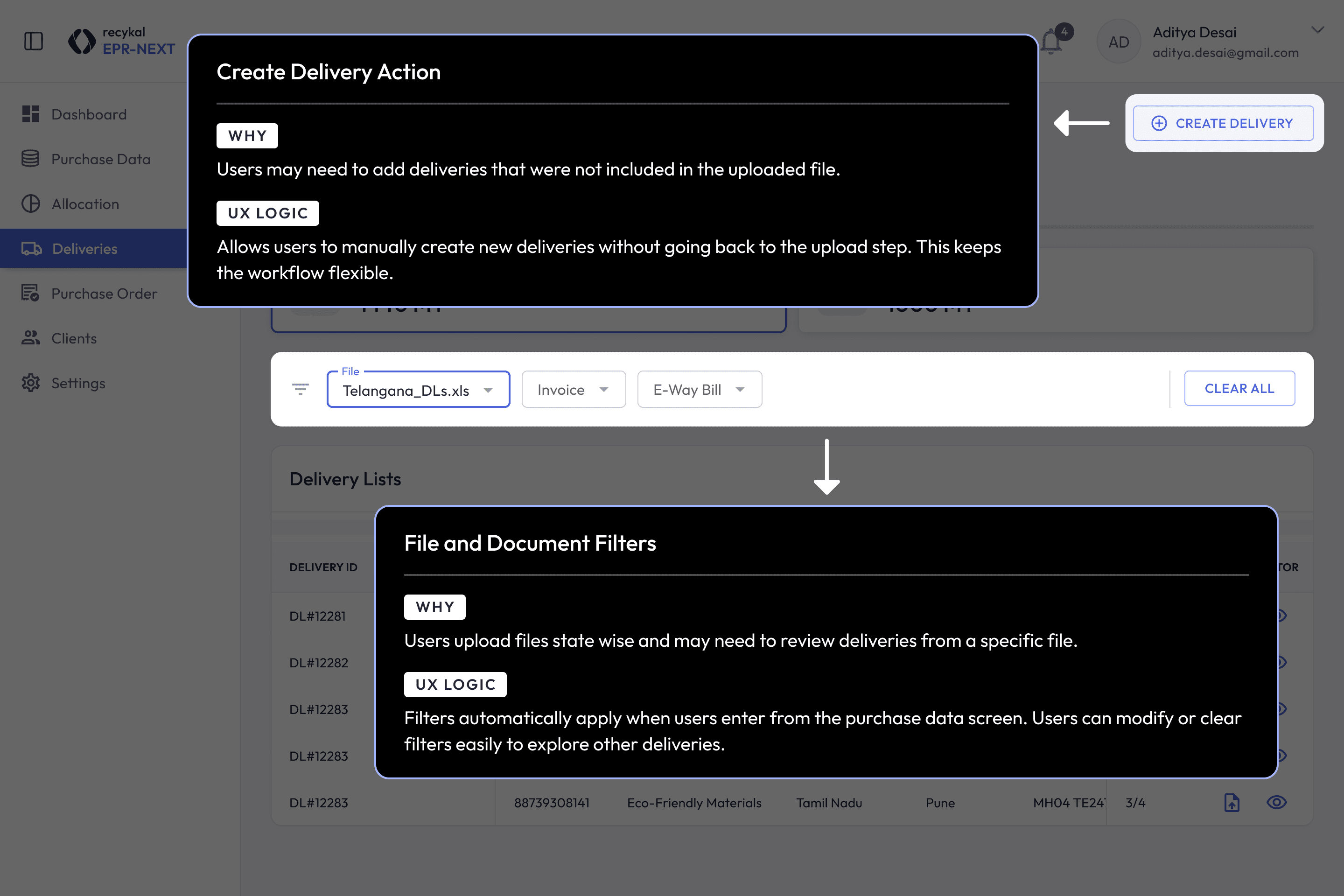Image resolution: width=1344 pixels, height=896 pixels.
Task: Click the Clients people icon
Action: point(31,338)
